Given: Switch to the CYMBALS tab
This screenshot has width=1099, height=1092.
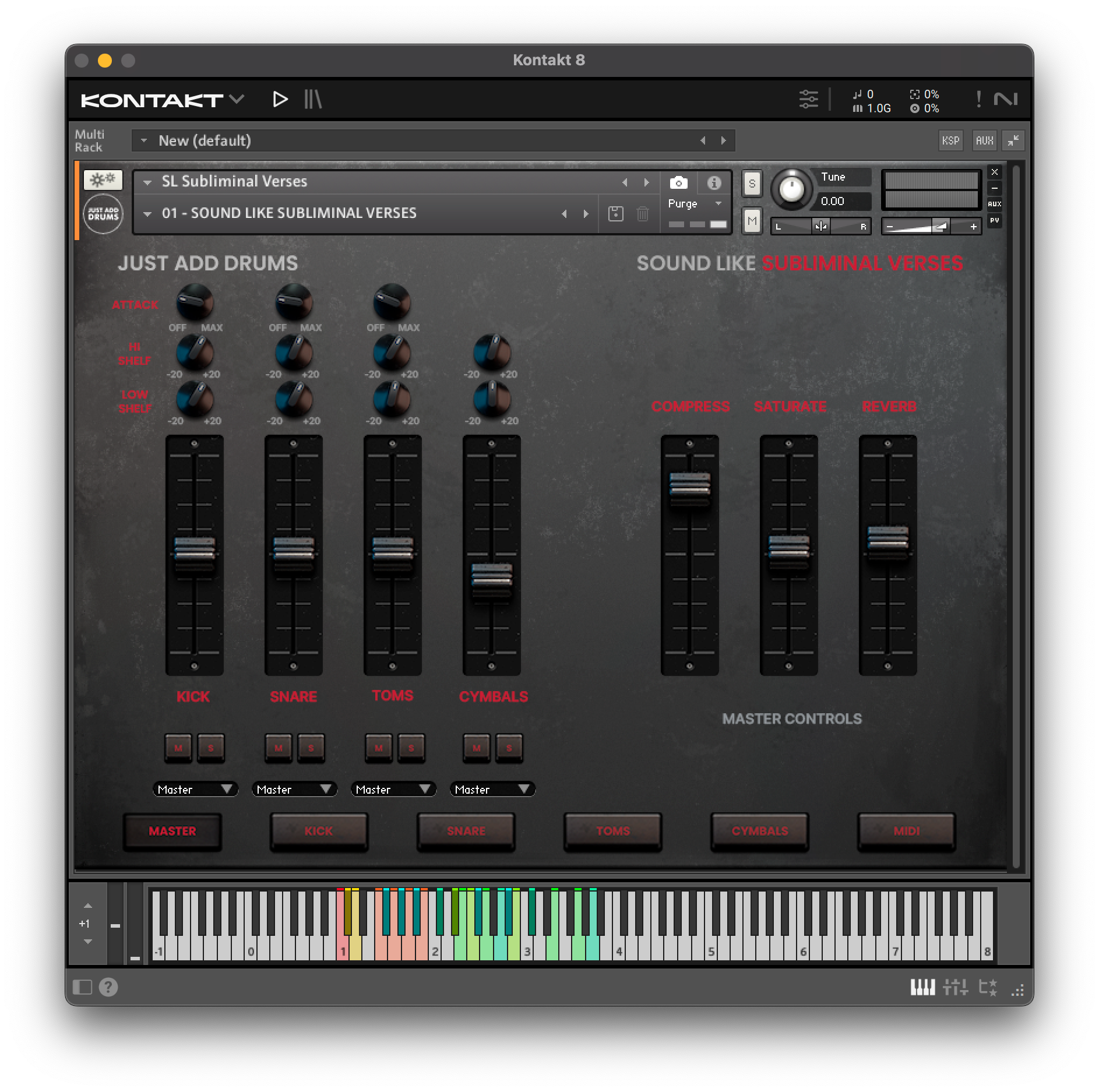Looking at the screenshot, I should click(760, 831).
